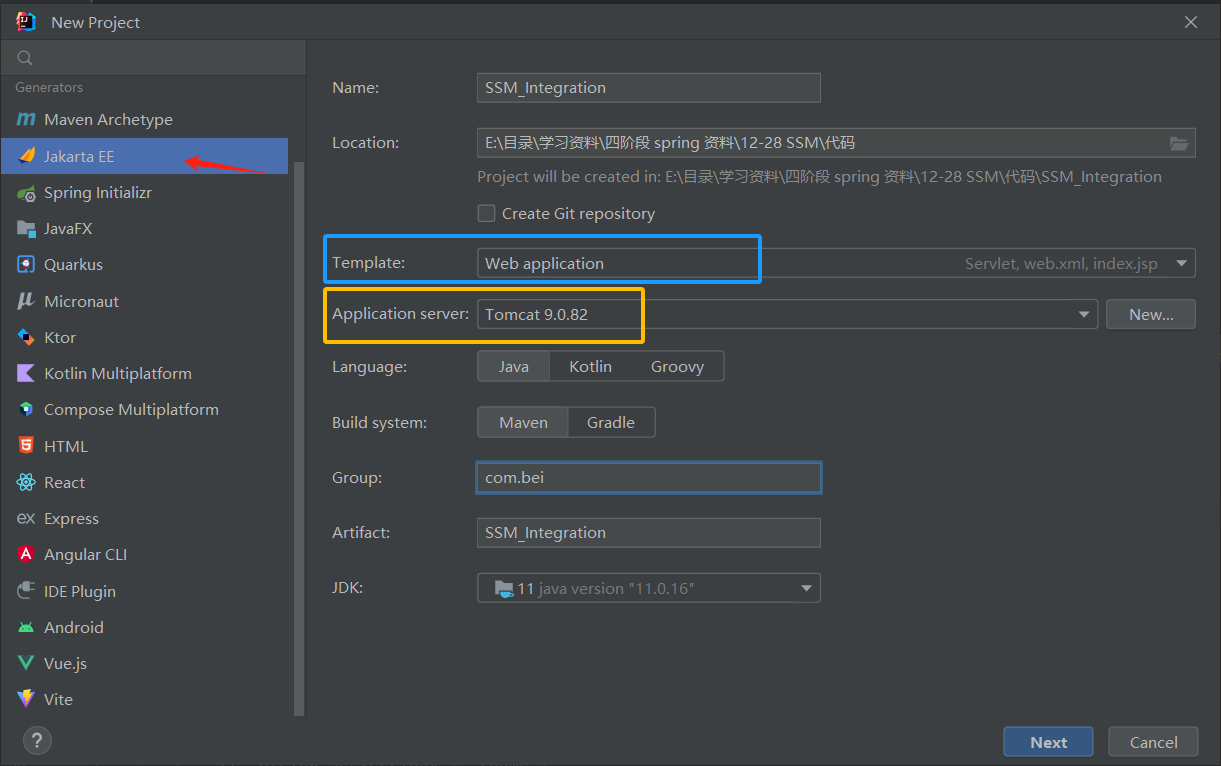1221x766 pixels.
Task: Click the search magnifier icon
Action: coord(25,58)
